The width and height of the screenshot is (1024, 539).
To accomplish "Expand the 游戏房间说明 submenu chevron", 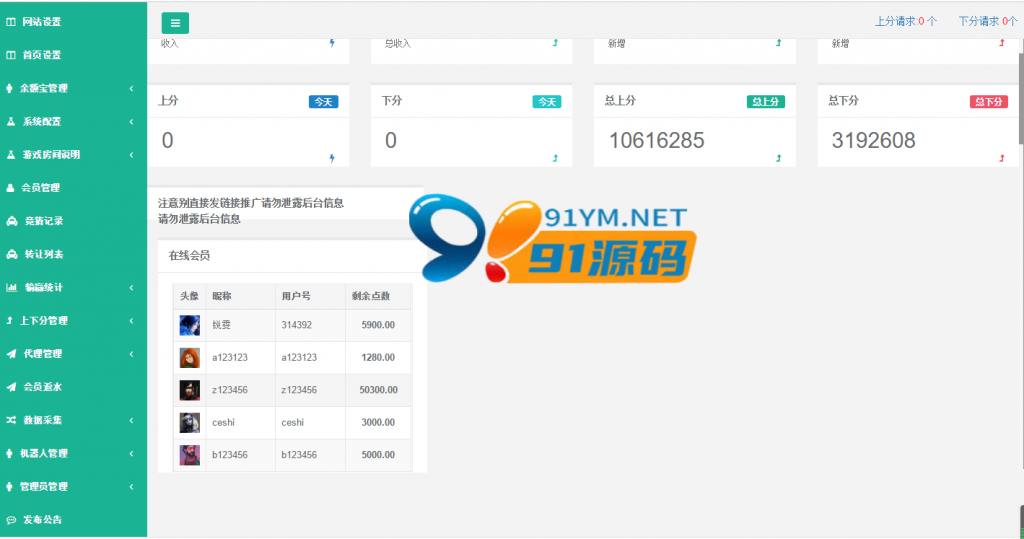I will [x=131, y=155].
